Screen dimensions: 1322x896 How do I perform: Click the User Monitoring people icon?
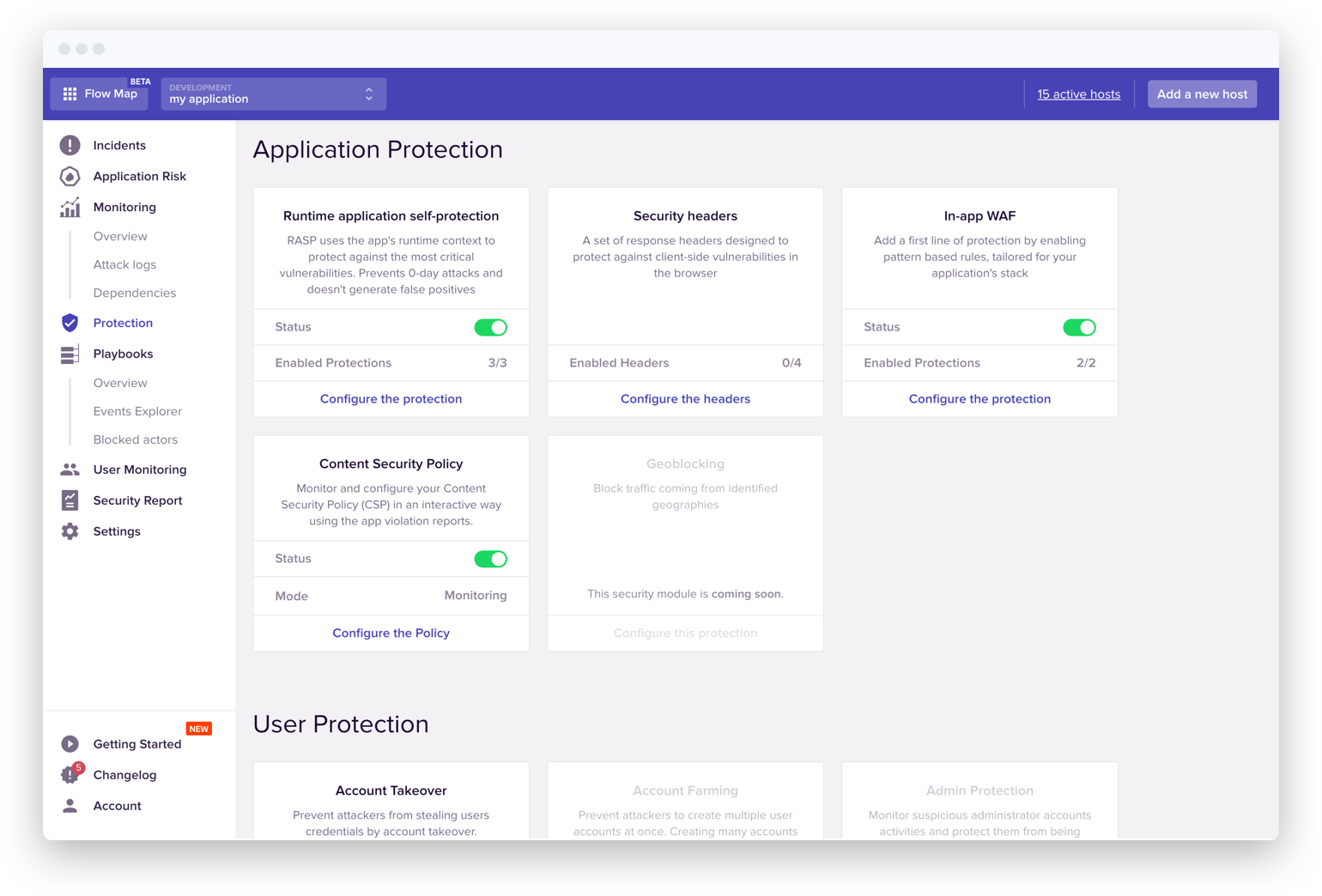point(70,469)
